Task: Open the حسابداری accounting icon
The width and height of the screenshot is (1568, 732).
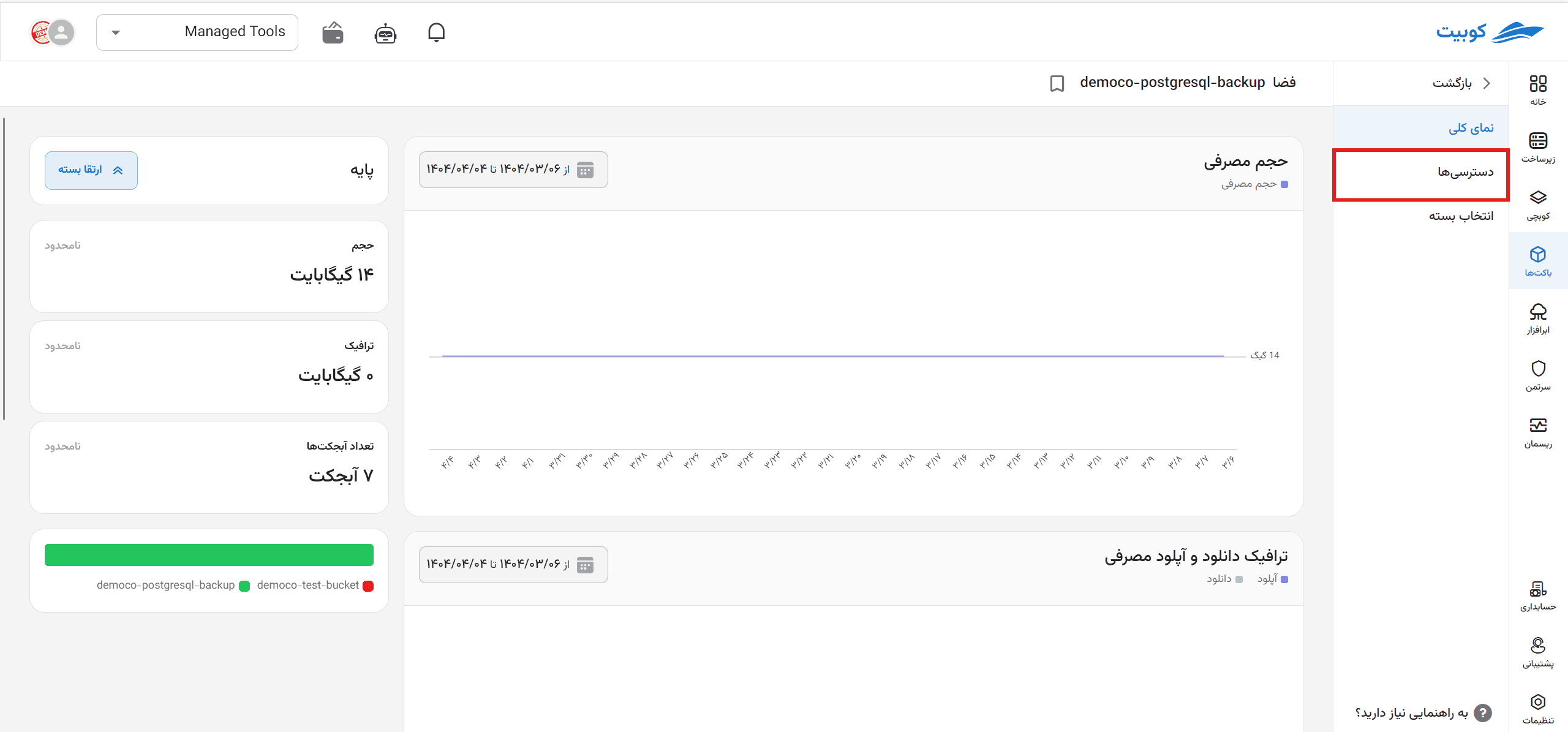Action: point(1538,595)
